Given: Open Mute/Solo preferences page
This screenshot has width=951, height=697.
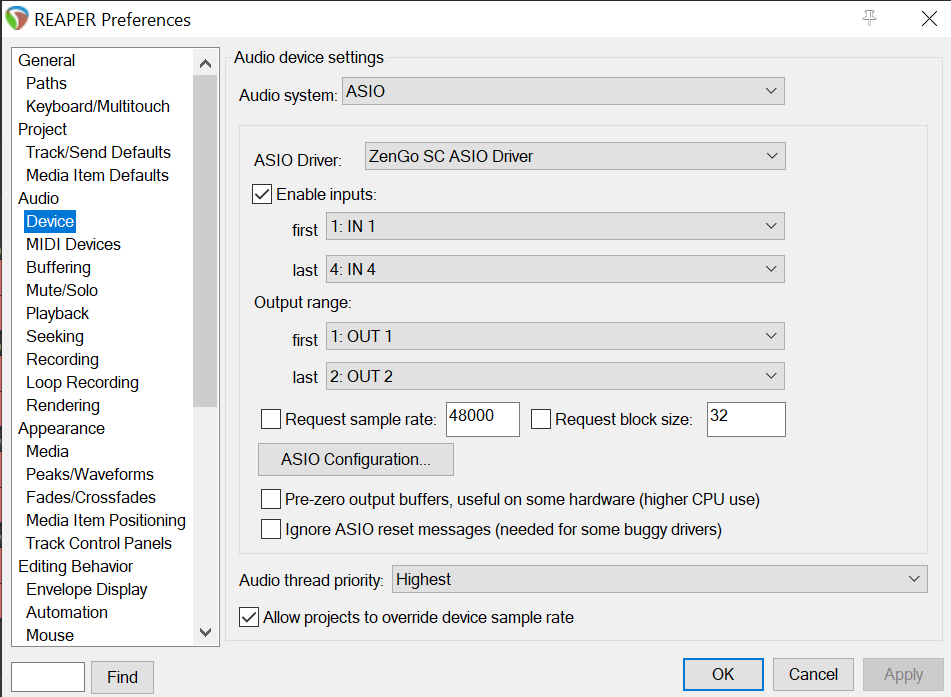Looking at the screenshot, I should coord(62,291).
